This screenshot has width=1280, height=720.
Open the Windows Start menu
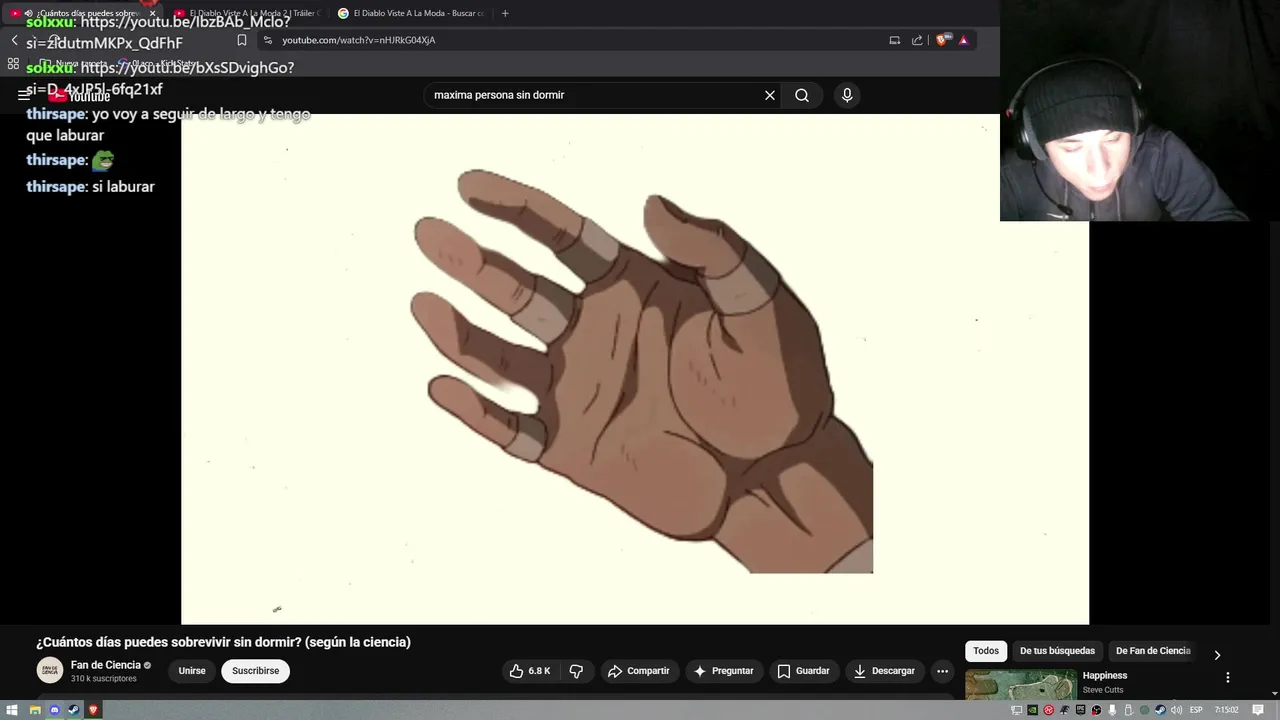tap(12, 710)
